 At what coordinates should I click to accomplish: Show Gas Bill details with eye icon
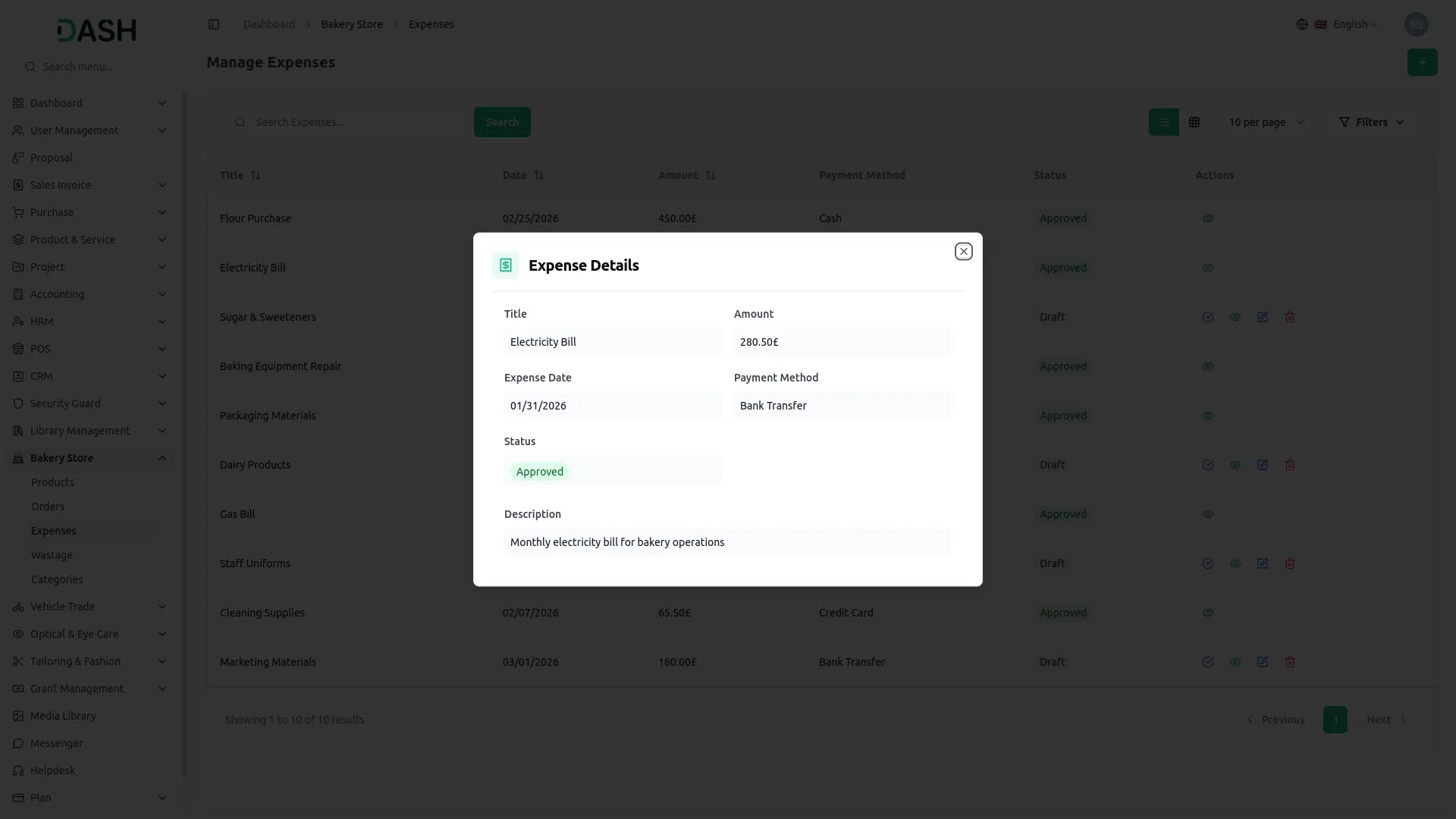tap(1207, 514)
